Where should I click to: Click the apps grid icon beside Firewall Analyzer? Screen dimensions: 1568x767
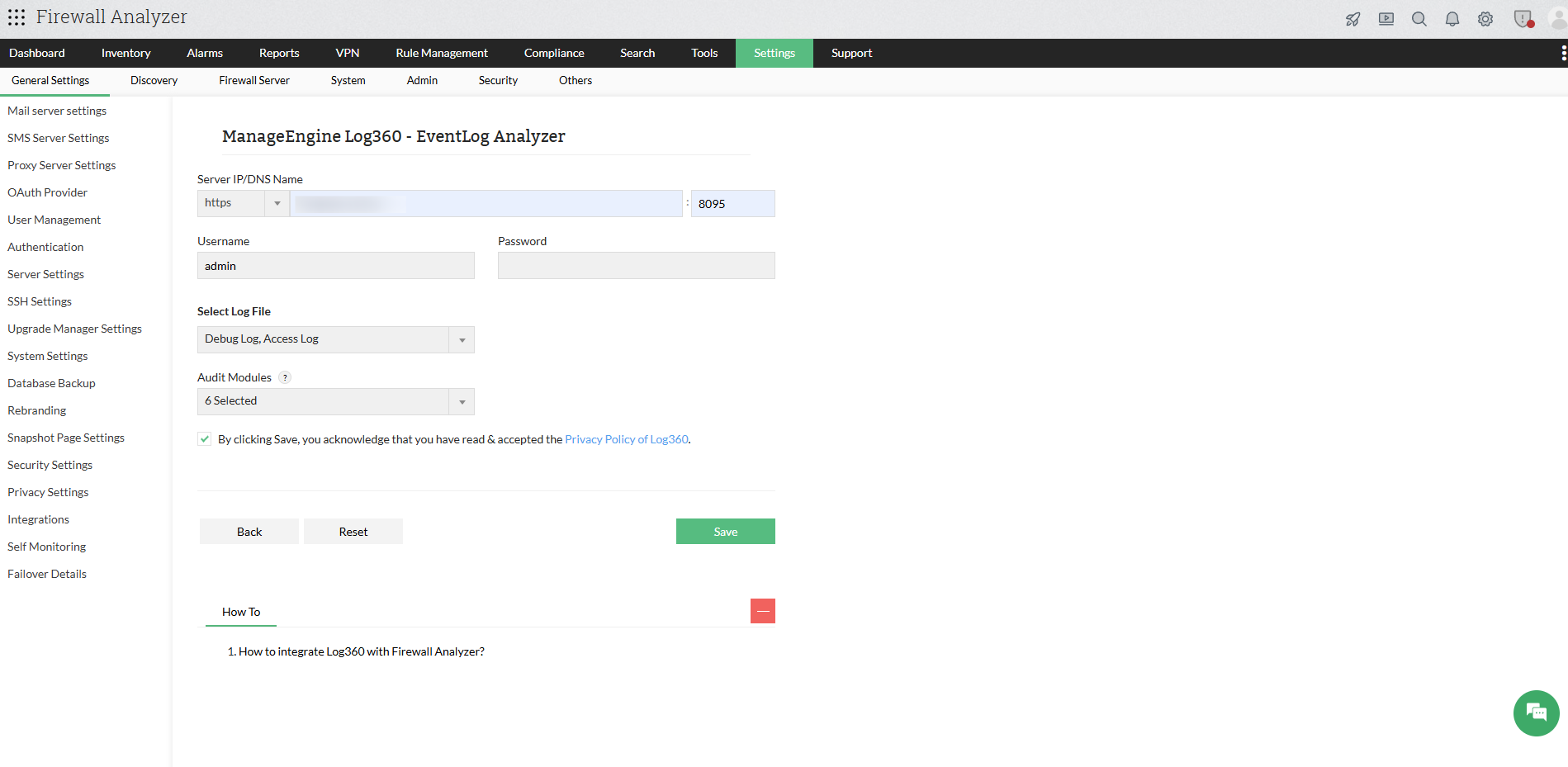tap(16, 17)
